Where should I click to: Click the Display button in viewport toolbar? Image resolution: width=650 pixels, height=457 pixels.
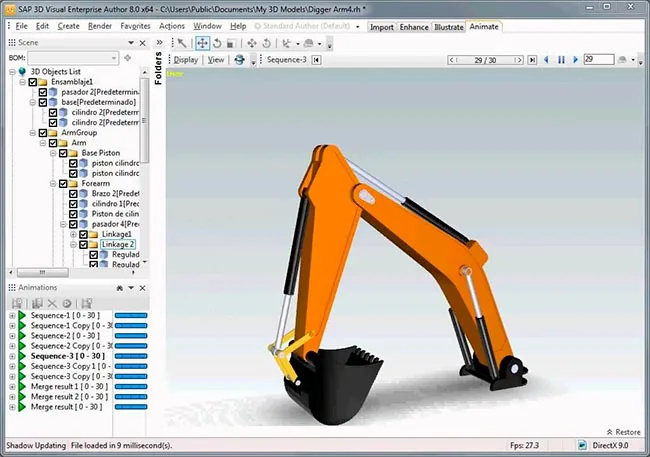(x=185, y=60)
